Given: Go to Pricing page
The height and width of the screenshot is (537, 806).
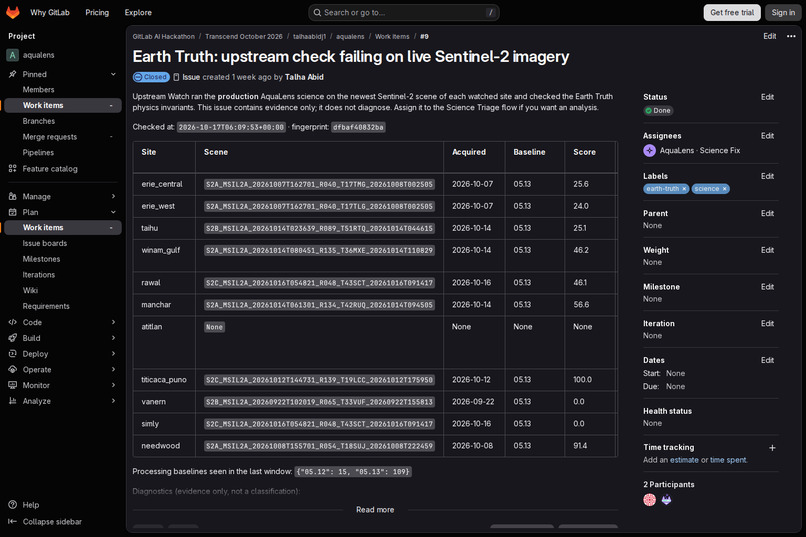Looking at the screenshot, I should pos(97,12).
